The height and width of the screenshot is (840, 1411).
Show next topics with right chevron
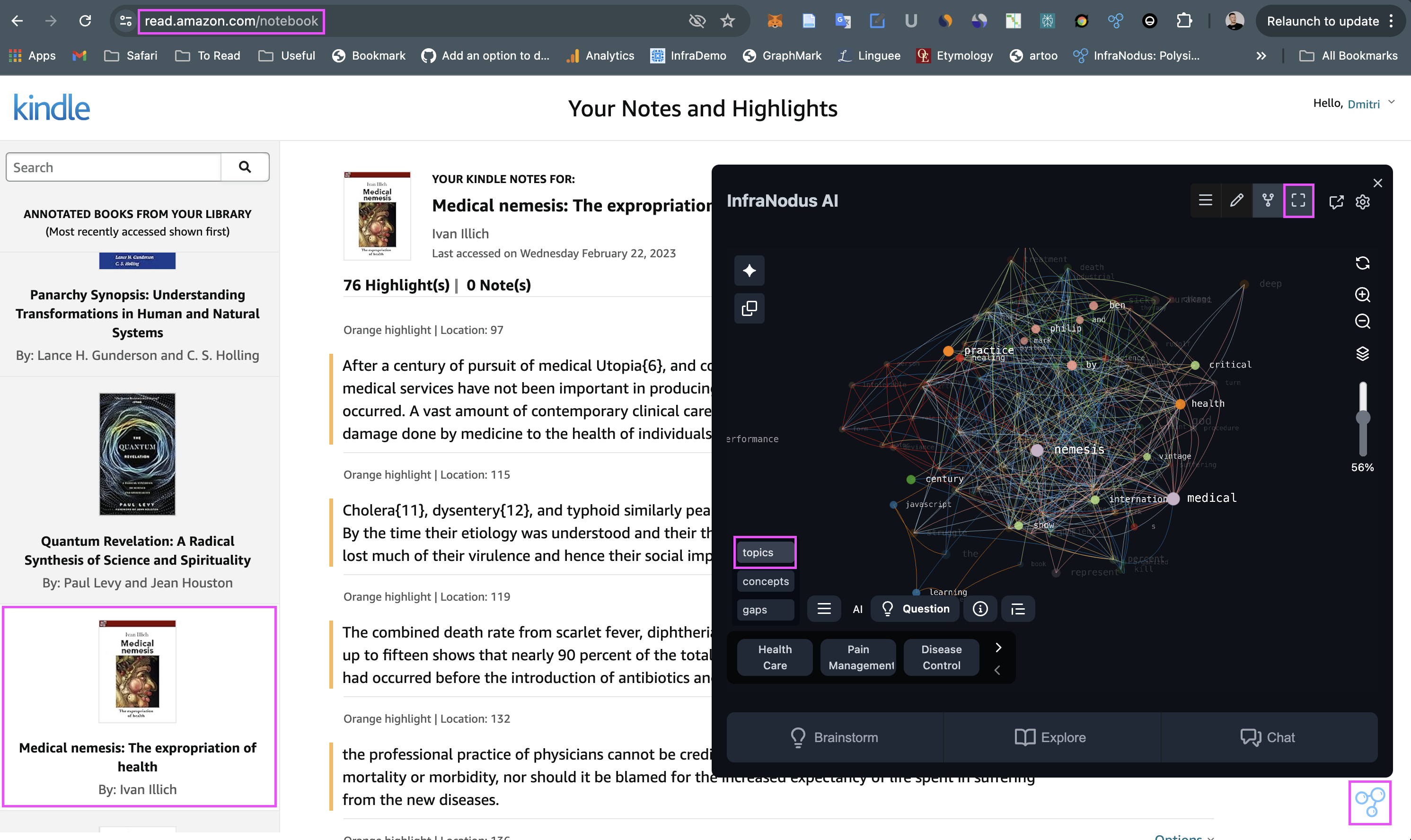coord(998,647)
